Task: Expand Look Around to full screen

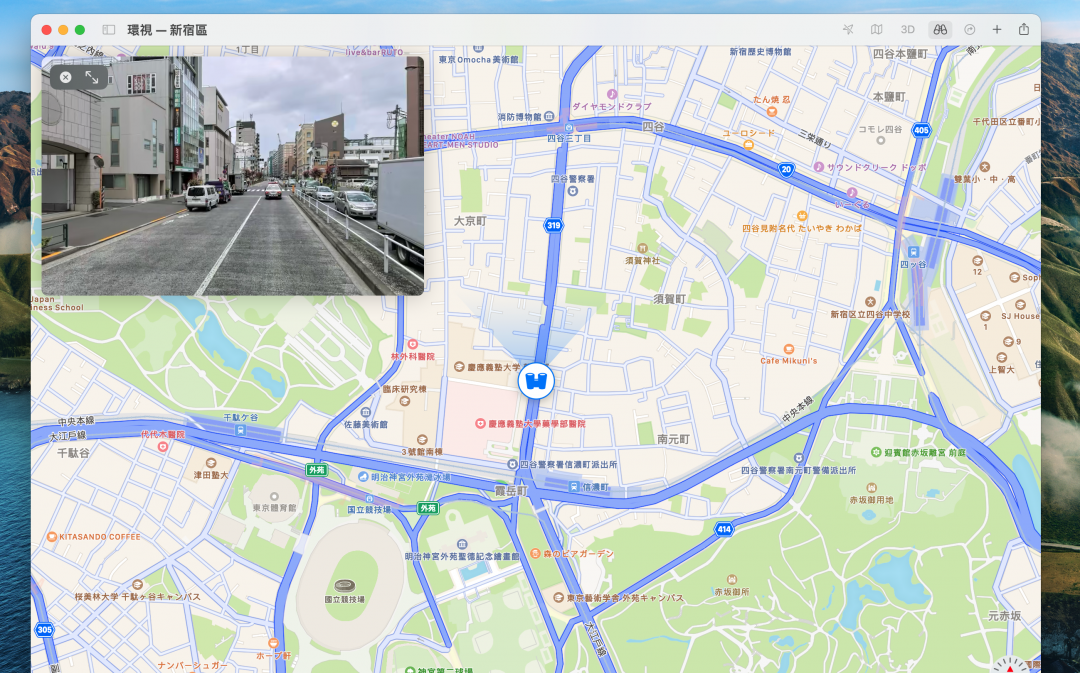Action: (x=92, y=77)
